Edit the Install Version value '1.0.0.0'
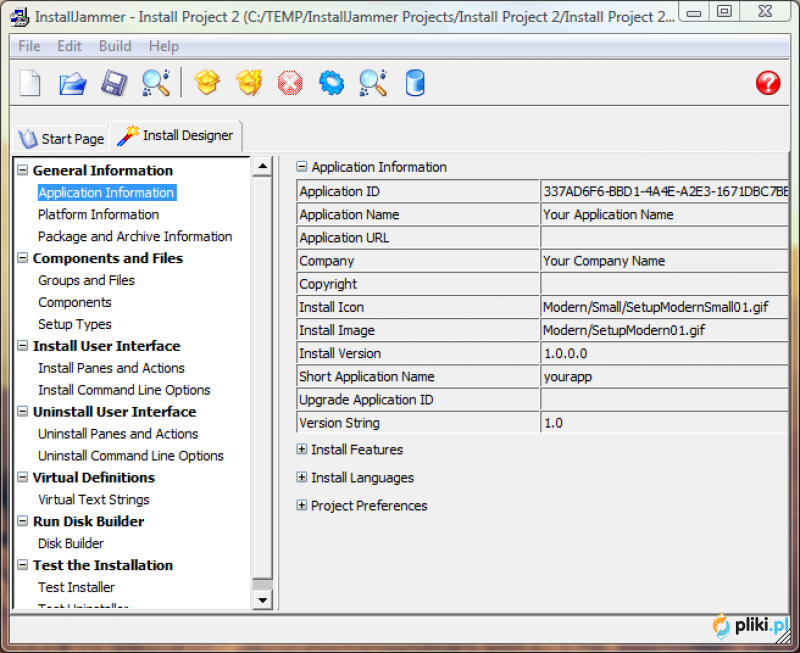The width and height of the screenshot is (800, 653). coord(664,353)
